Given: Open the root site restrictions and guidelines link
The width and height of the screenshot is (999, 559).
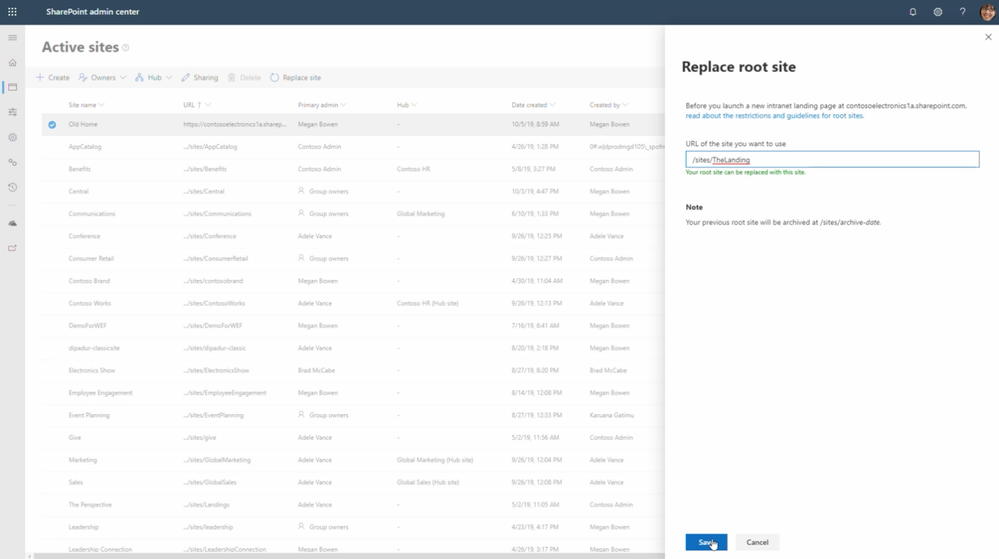Looking at the screenshot, I should 774,116.
